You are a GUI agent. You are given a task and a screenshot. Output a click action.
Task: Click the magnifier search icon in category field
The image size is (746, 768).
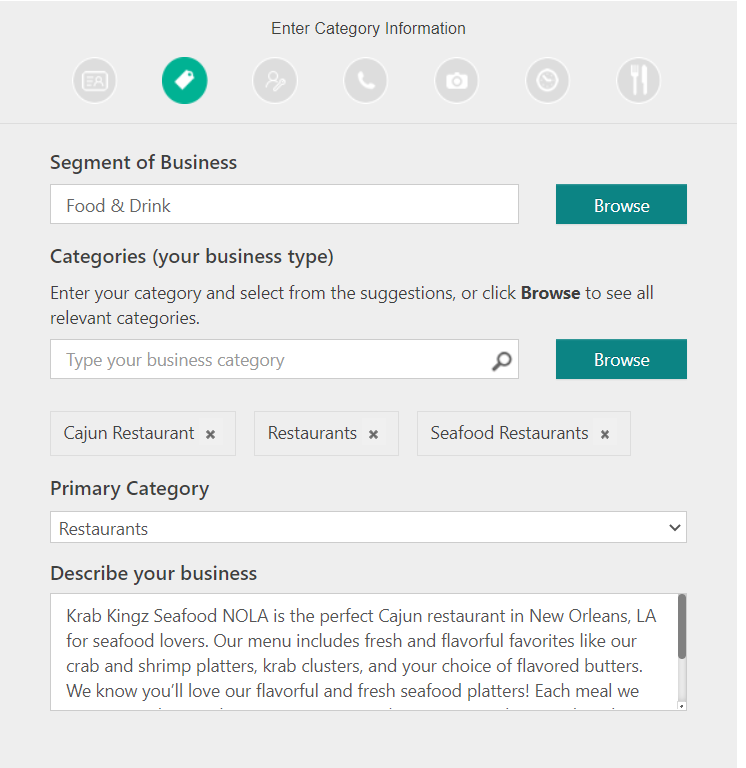(x=502, y=361)
